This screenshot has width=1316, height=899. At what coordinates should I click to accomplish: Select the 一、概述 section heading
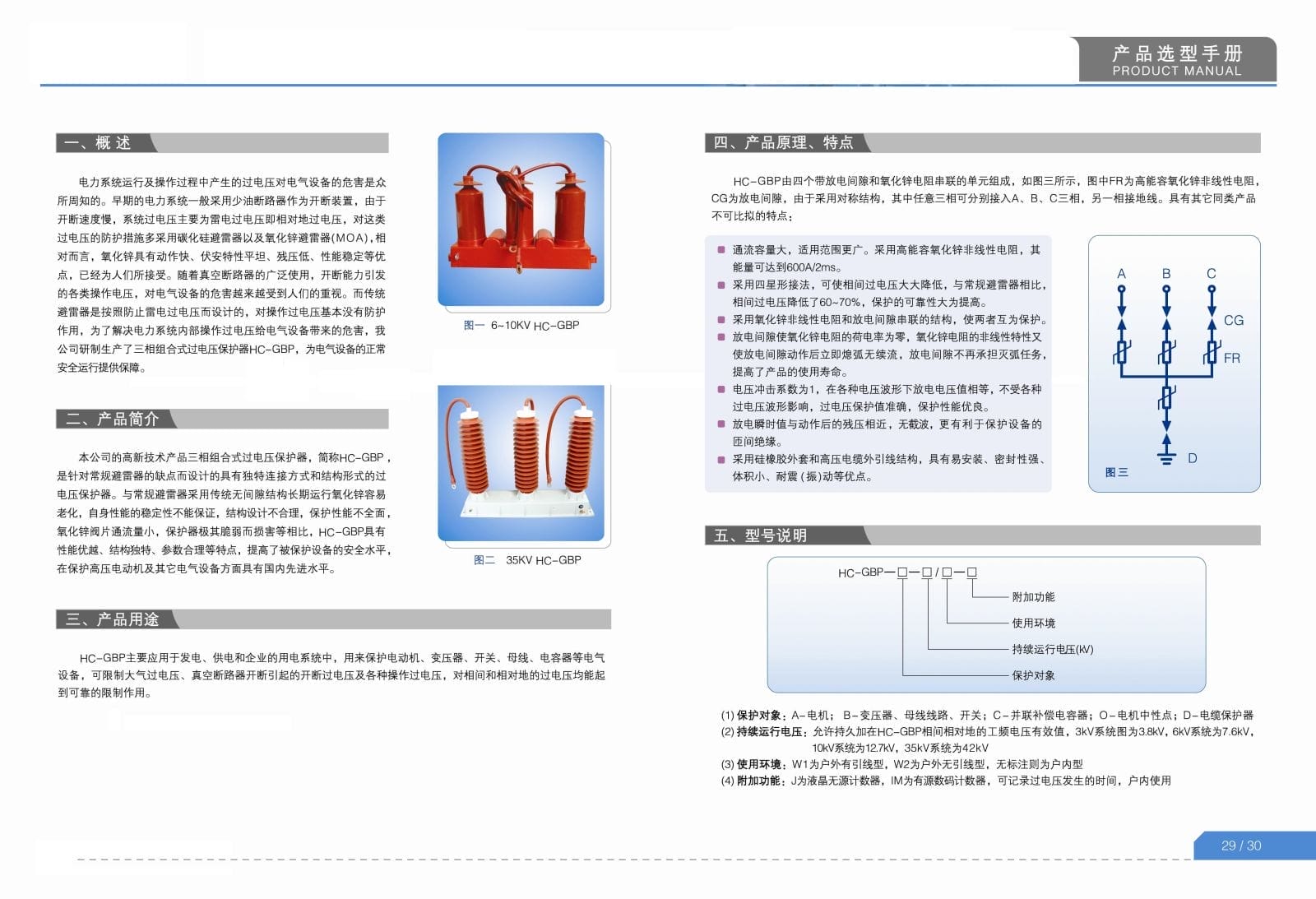point(97,143)
